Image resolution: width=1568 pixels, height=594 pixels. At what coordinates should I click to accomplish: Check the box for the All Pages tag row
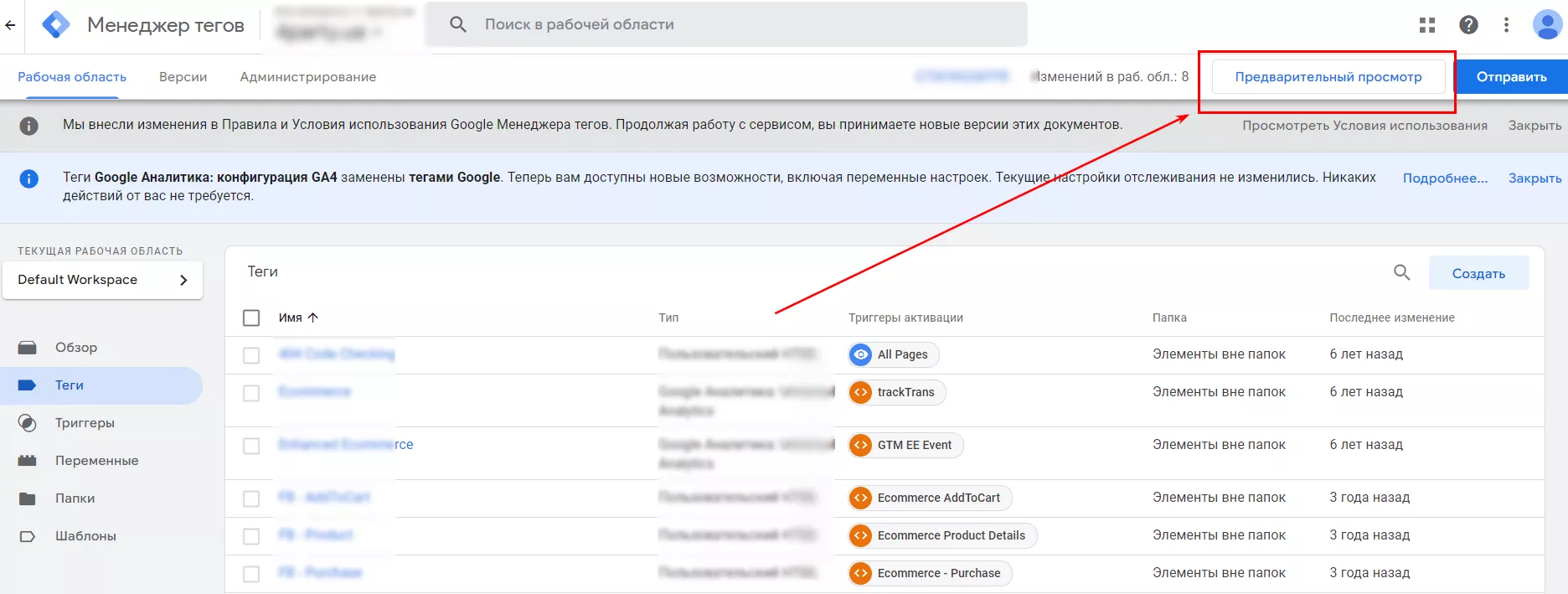click(251, 355)
